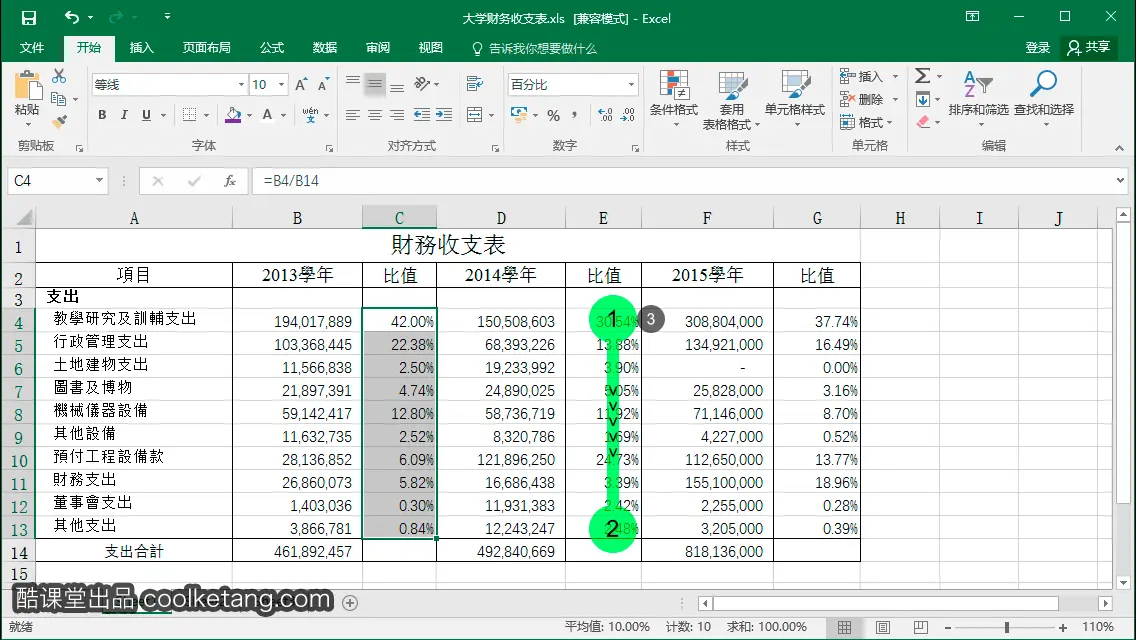
Task: Decrease font size with the small A icon
Action: pyautogui.click(x=323, y=85)
